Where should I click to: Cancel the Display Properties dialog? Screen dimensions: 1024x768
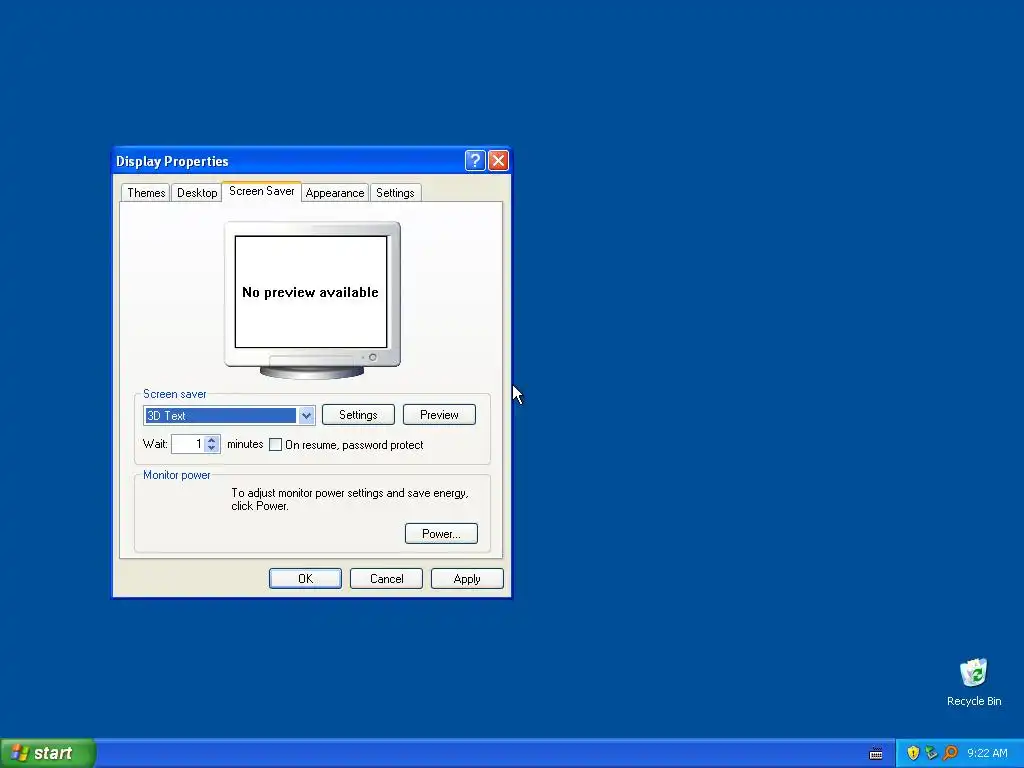[386, 579]
